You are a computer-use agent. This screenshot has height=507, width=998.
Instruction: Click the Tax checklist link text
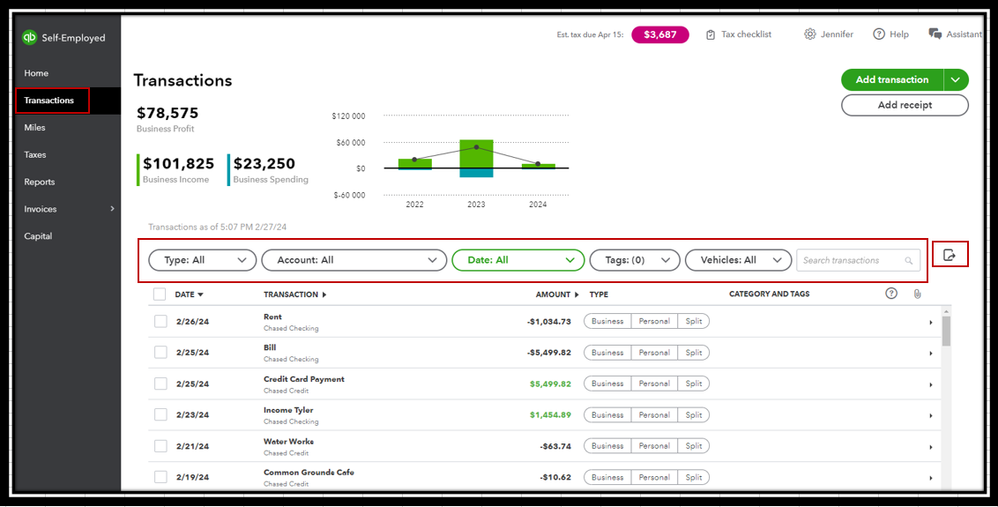coord(746,34)
